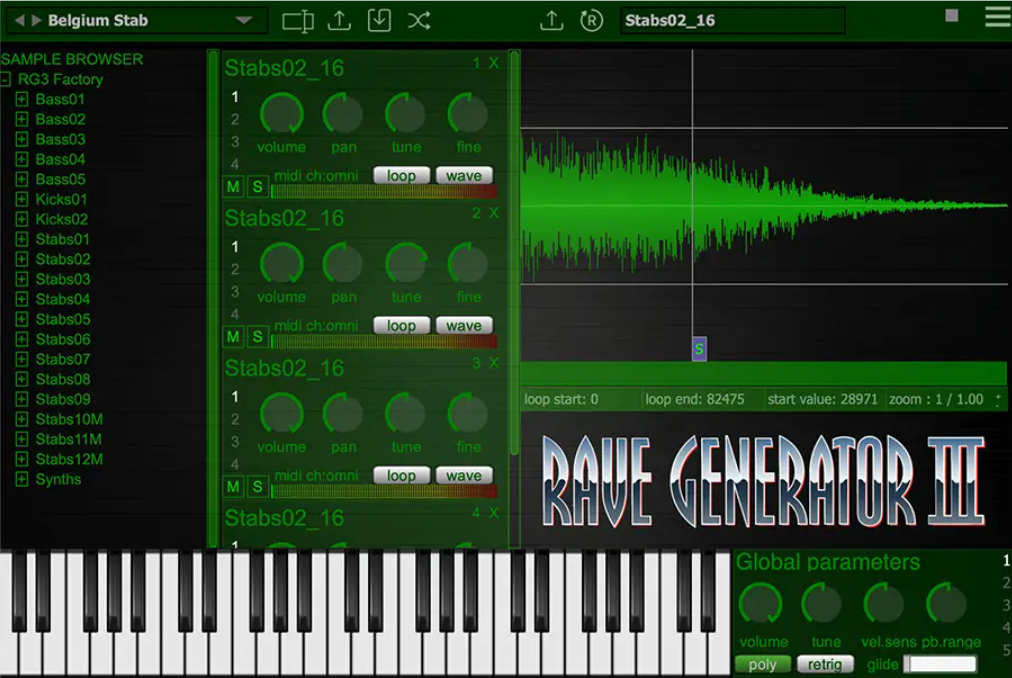The width and height of the screenshot is (1012, 678).
Task: Expand the Bass03 folder plus icon
Action: click(21, 139)
